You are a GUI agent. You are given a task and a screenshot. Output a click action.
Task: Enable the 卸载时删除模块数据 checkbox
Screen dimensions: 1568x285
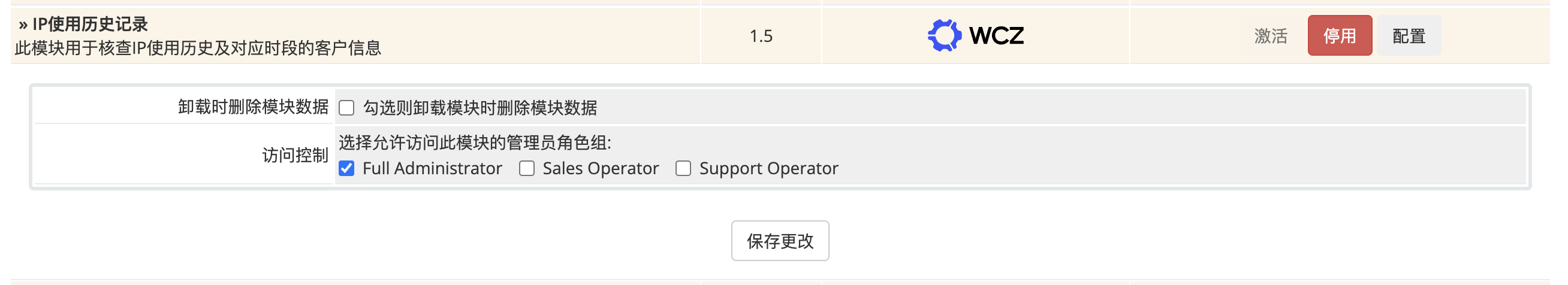pyautogui.click(x=346, y=108)
